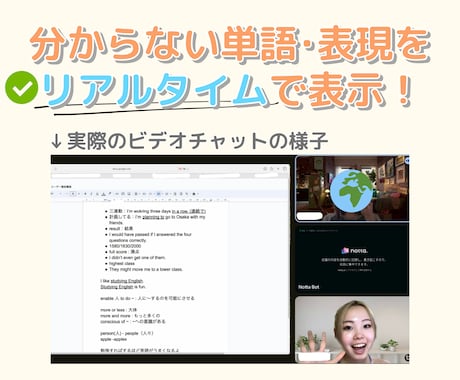Click the line 'more or less : 大体'
460x380 pixels.
pyautogui.click(x=118, y=310)
